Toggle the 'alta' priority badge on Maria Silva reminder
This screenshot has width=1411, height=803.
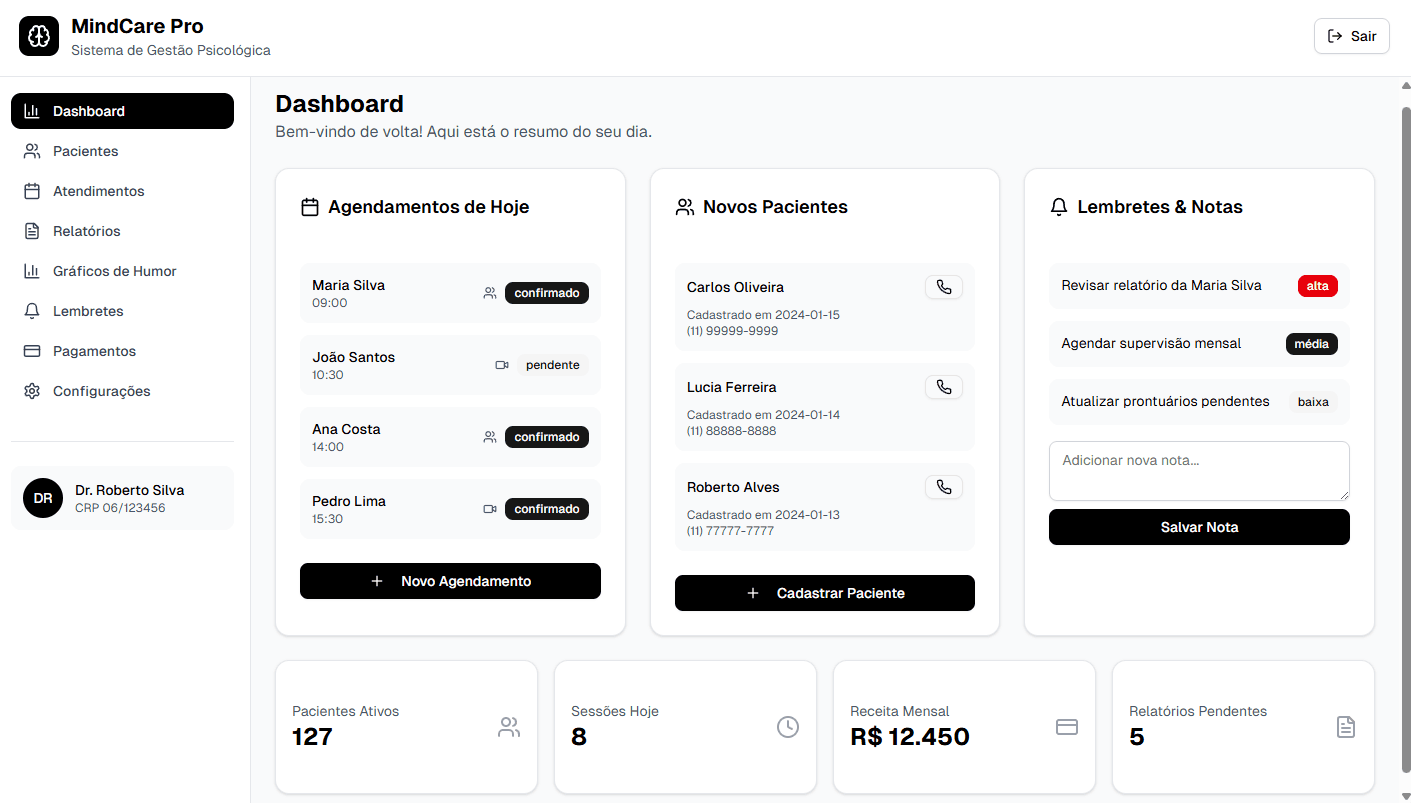click(1317, 285)
